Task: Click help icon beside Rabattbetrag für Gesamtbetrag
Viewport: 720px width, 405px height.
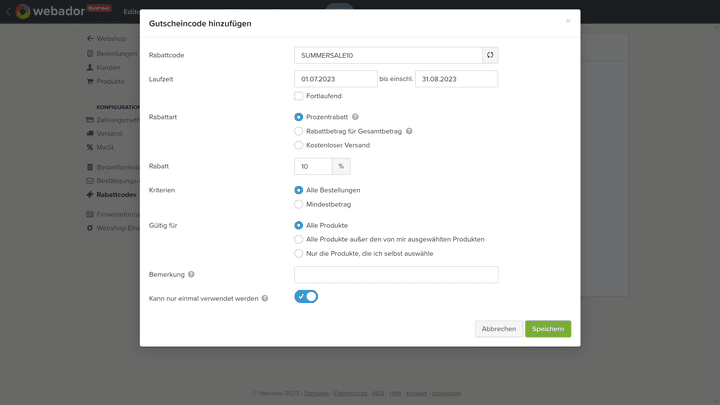Action: click(x=409, y=131)
